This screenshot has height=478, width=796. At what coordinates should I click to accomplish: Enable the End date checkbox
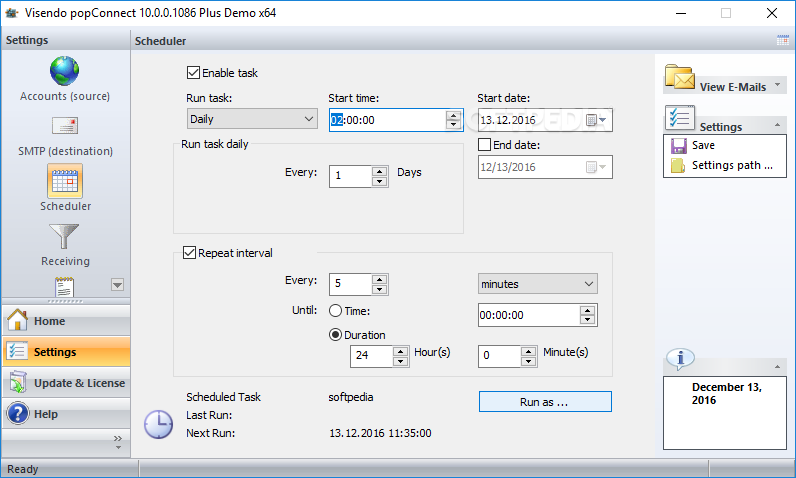pos(484,145)
